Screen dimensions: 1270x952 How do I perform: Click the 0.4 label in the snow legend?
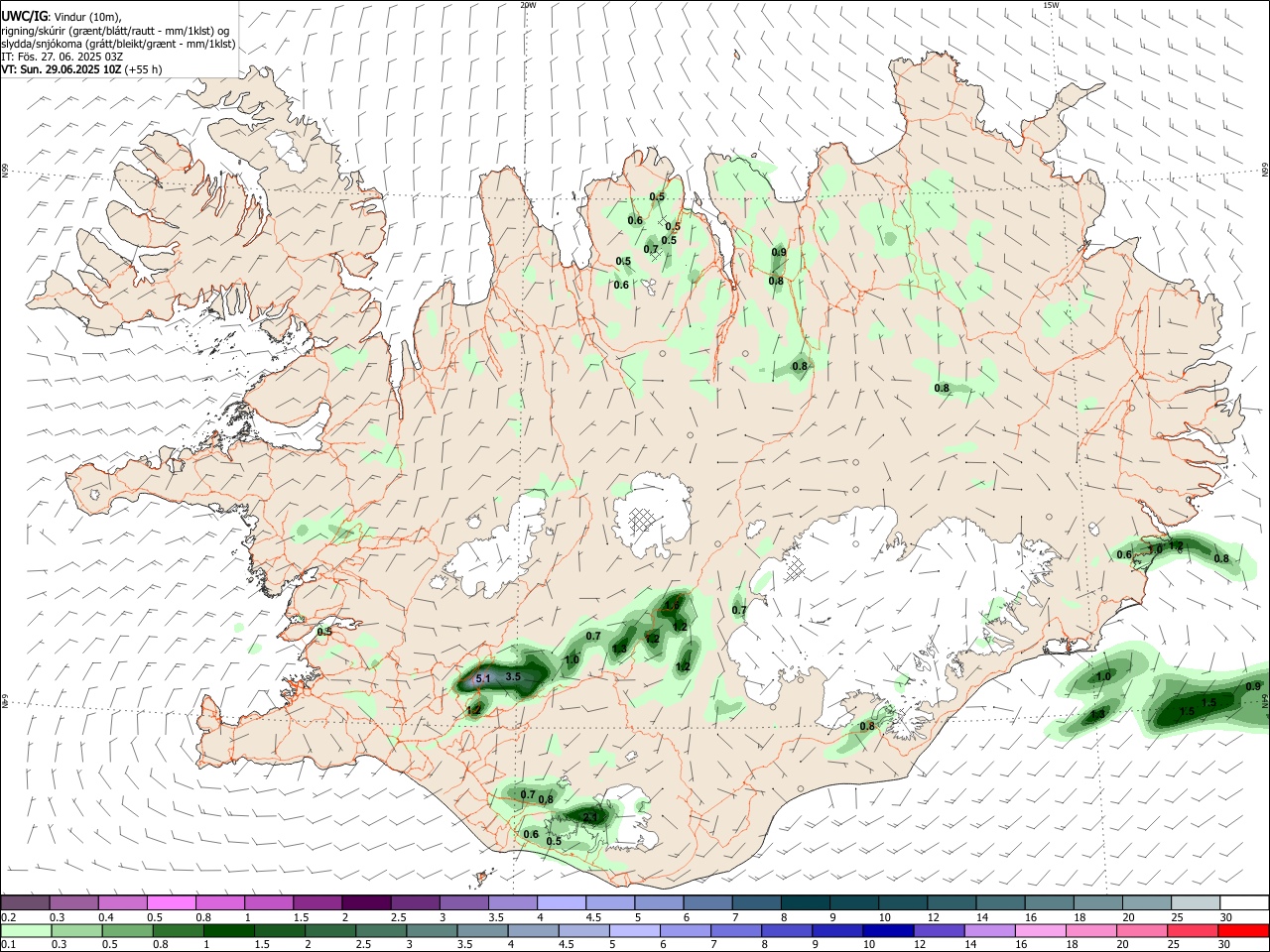pos(105,917)
